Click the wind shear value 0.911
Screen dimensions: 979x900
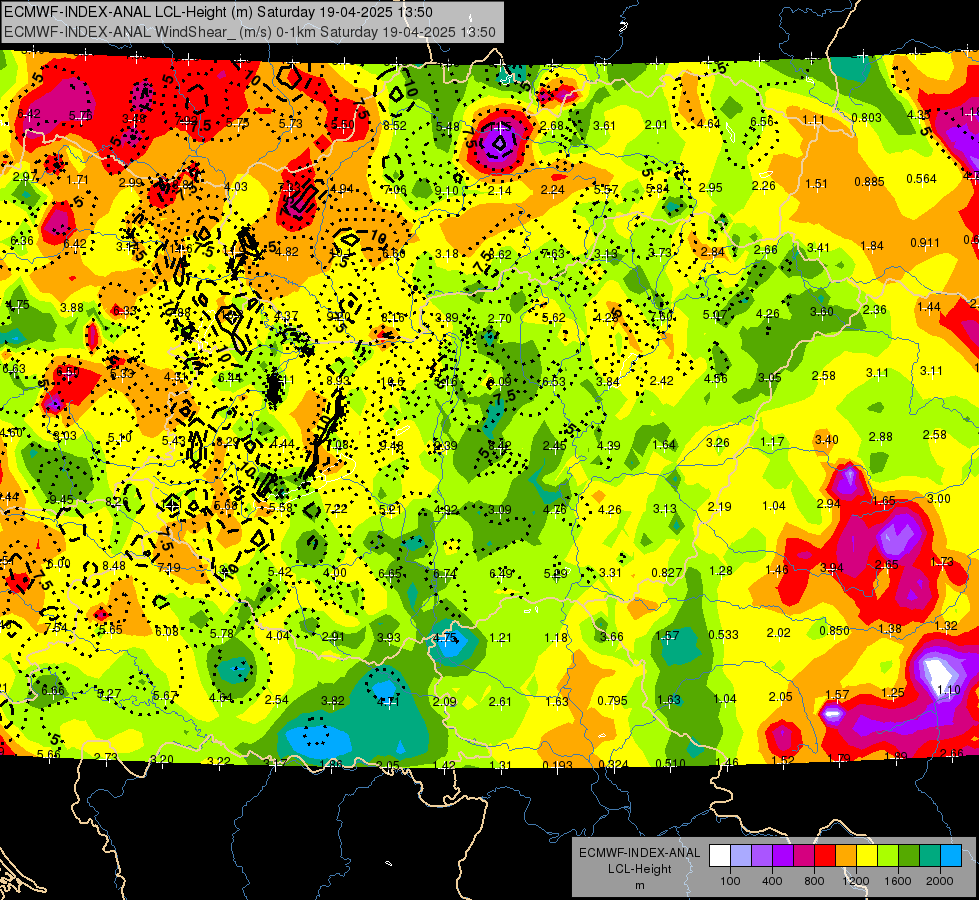click(925, 243)
